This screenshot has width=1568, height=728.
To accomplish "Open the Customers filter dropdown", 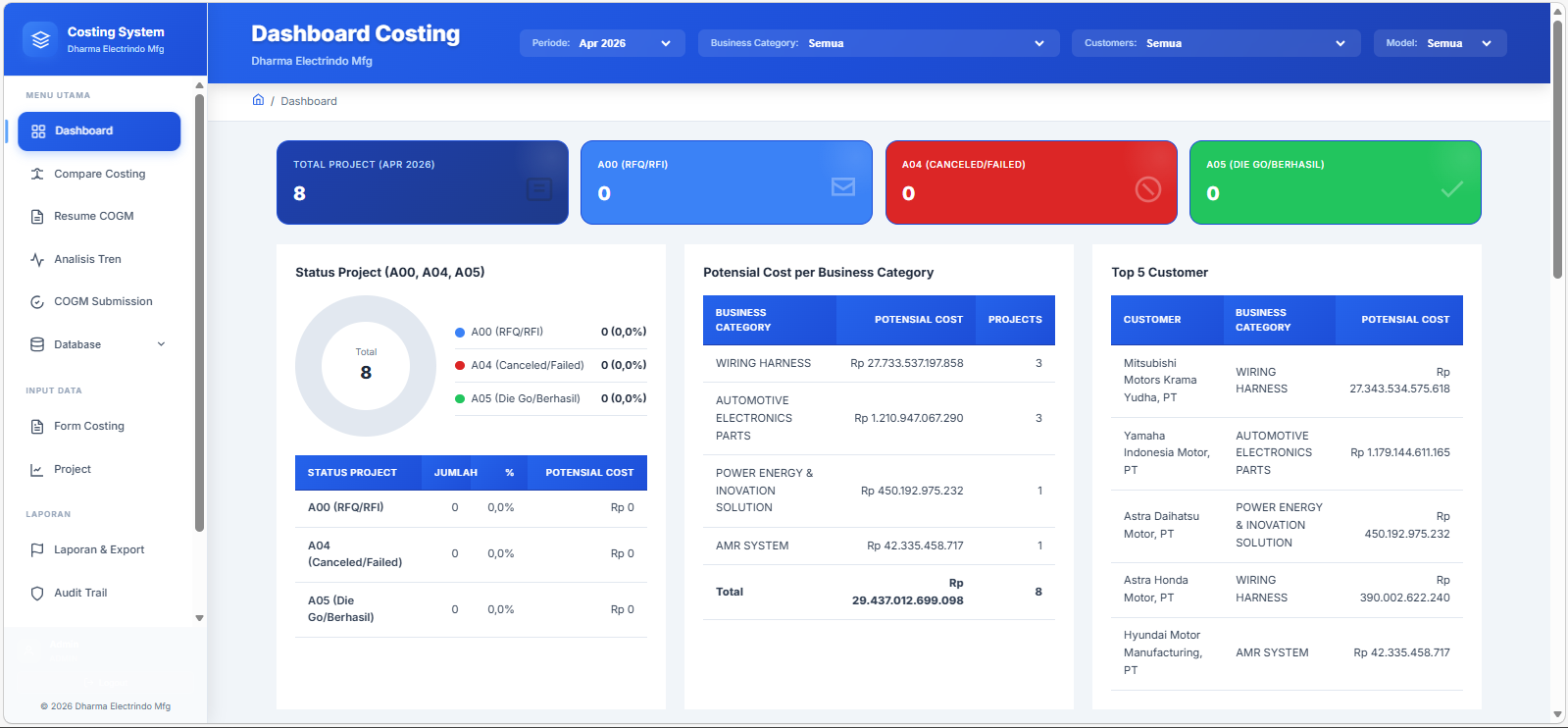I will tap(1216, 43).
